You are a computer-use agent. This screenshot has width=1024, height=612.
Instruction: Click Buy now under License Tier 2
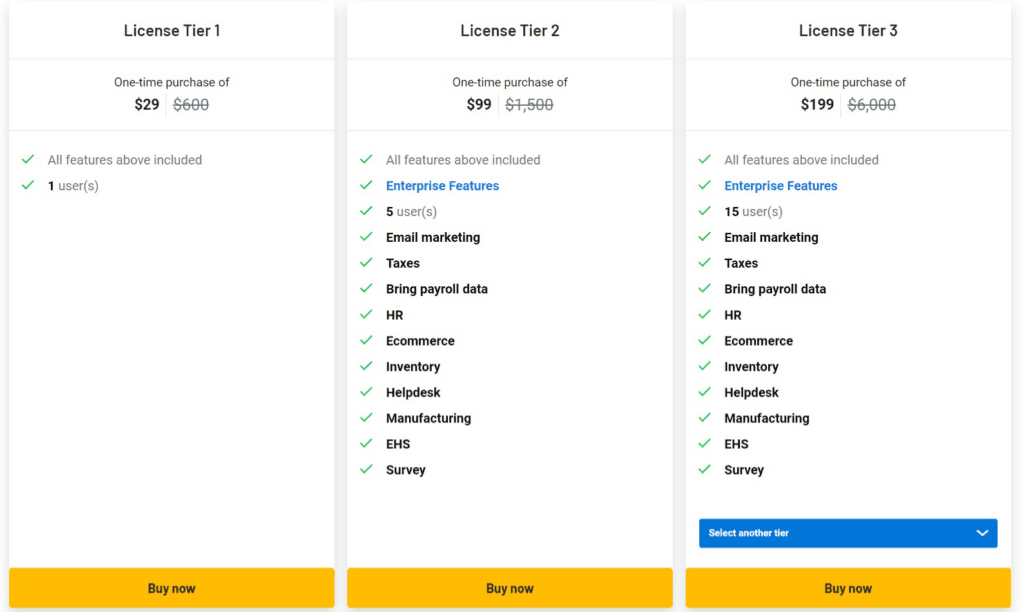(x=509, y=588)
